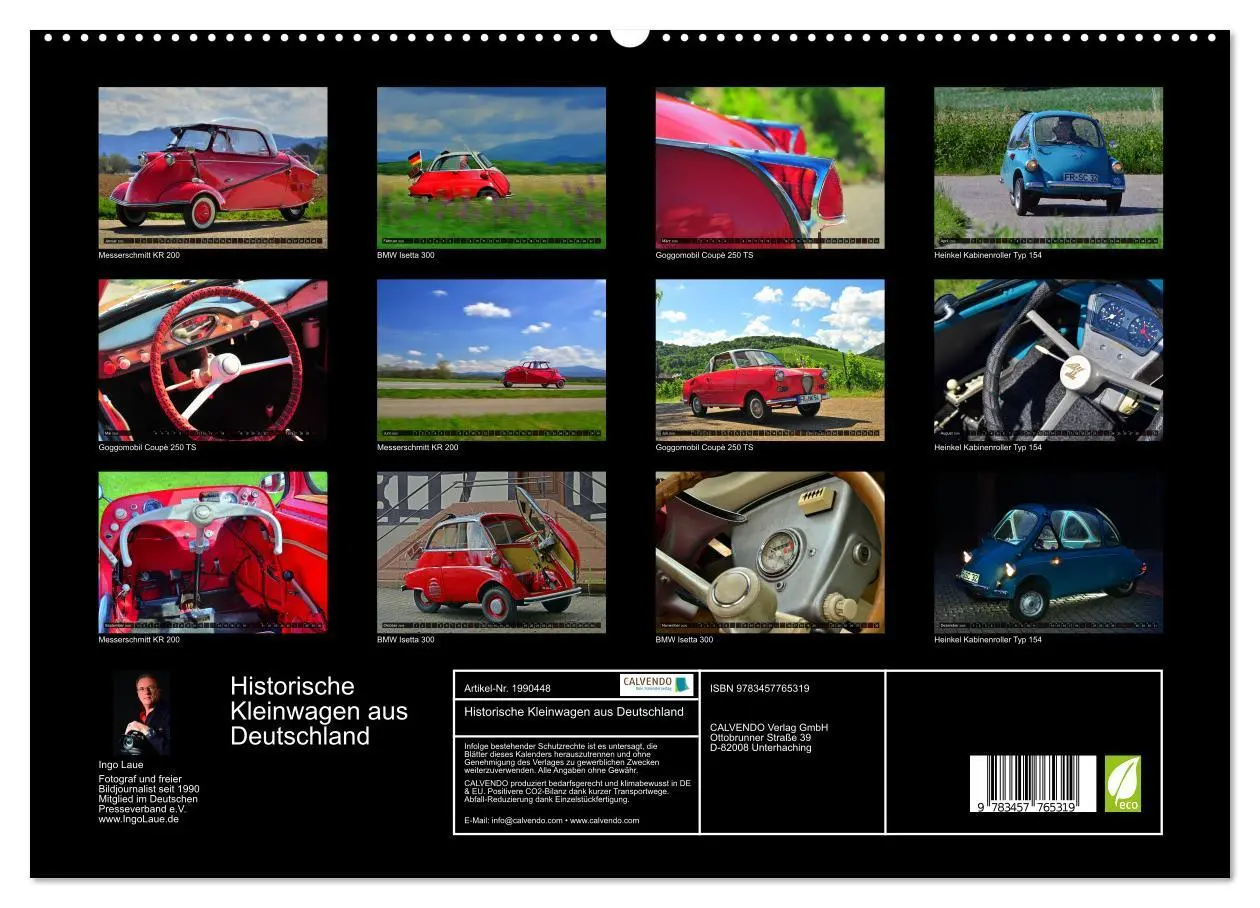1260x908 pixels.
Task: Click the Infolge bestehender Schutzrechte legal paragraph
Action: pos(562,758)
